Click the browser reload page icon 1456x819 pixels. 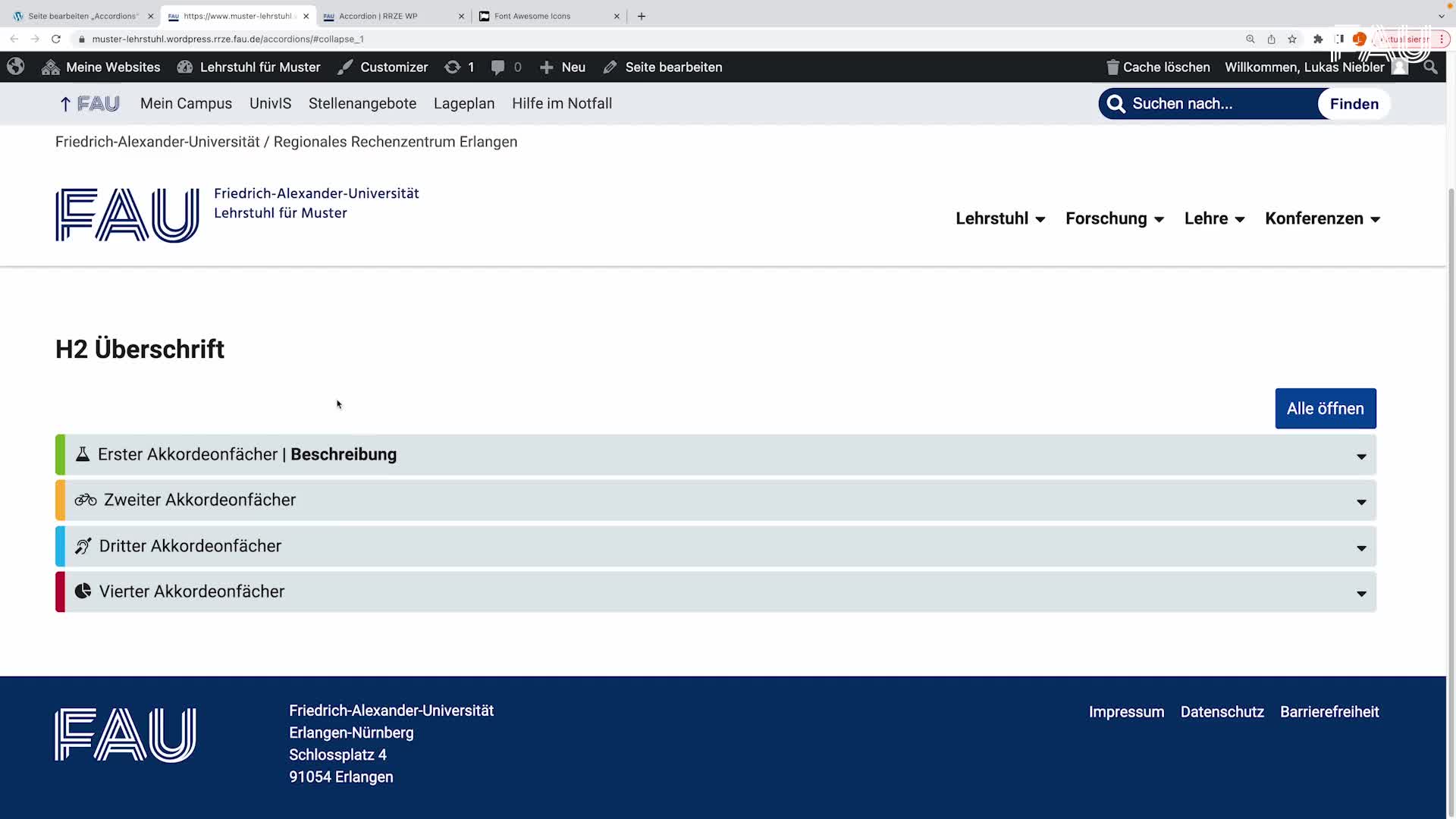pos(56,39)
